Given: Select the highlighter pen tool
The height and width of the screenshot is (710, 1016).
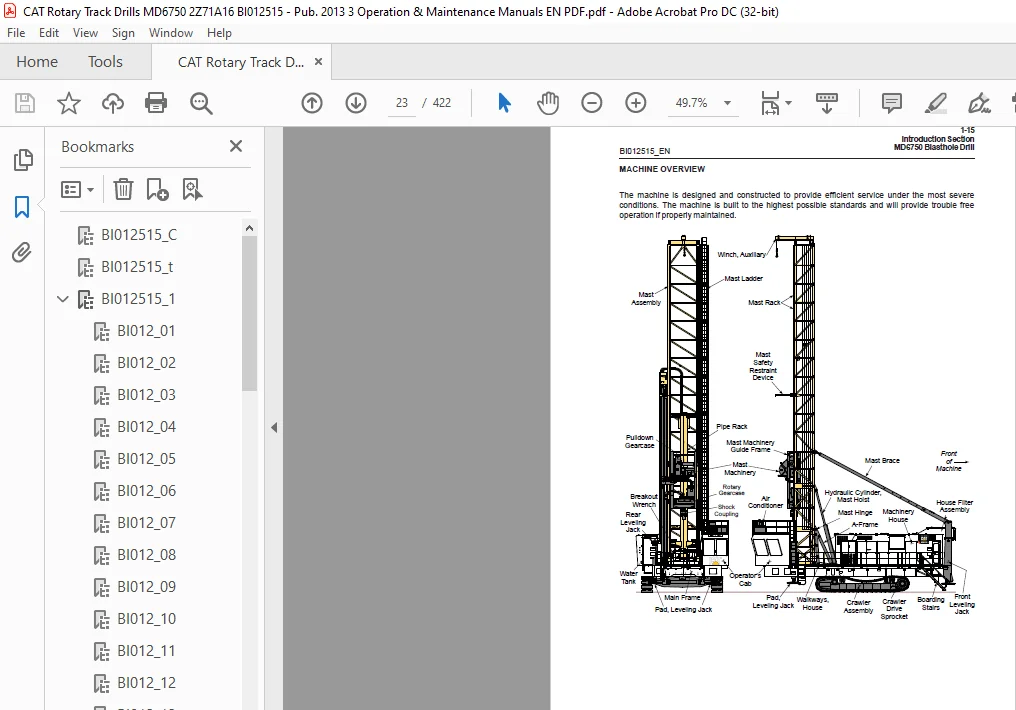Looking at the screenshot, I should coord(936,103).
